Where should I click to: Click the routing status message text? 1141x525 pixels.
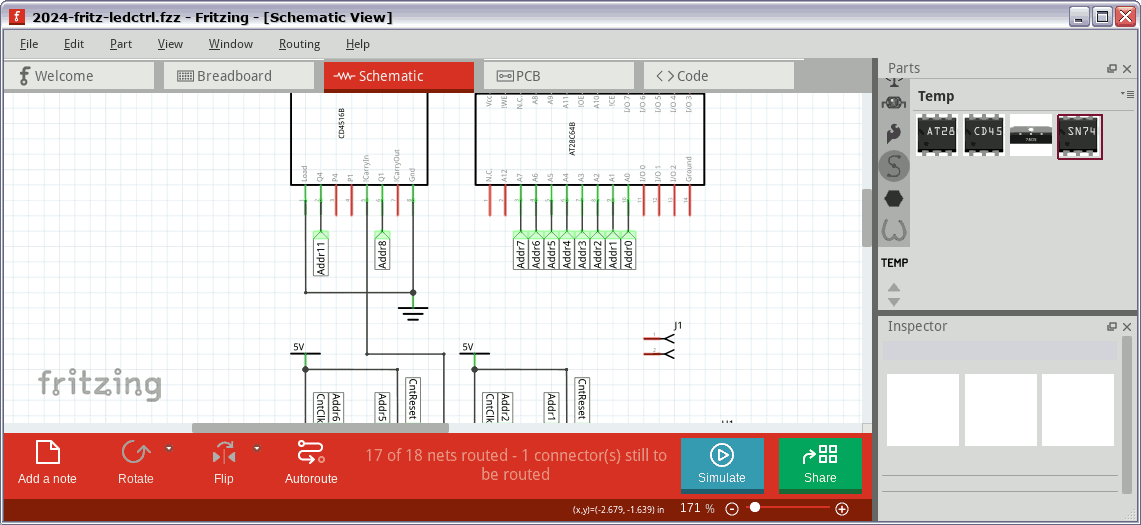point(515,465)
